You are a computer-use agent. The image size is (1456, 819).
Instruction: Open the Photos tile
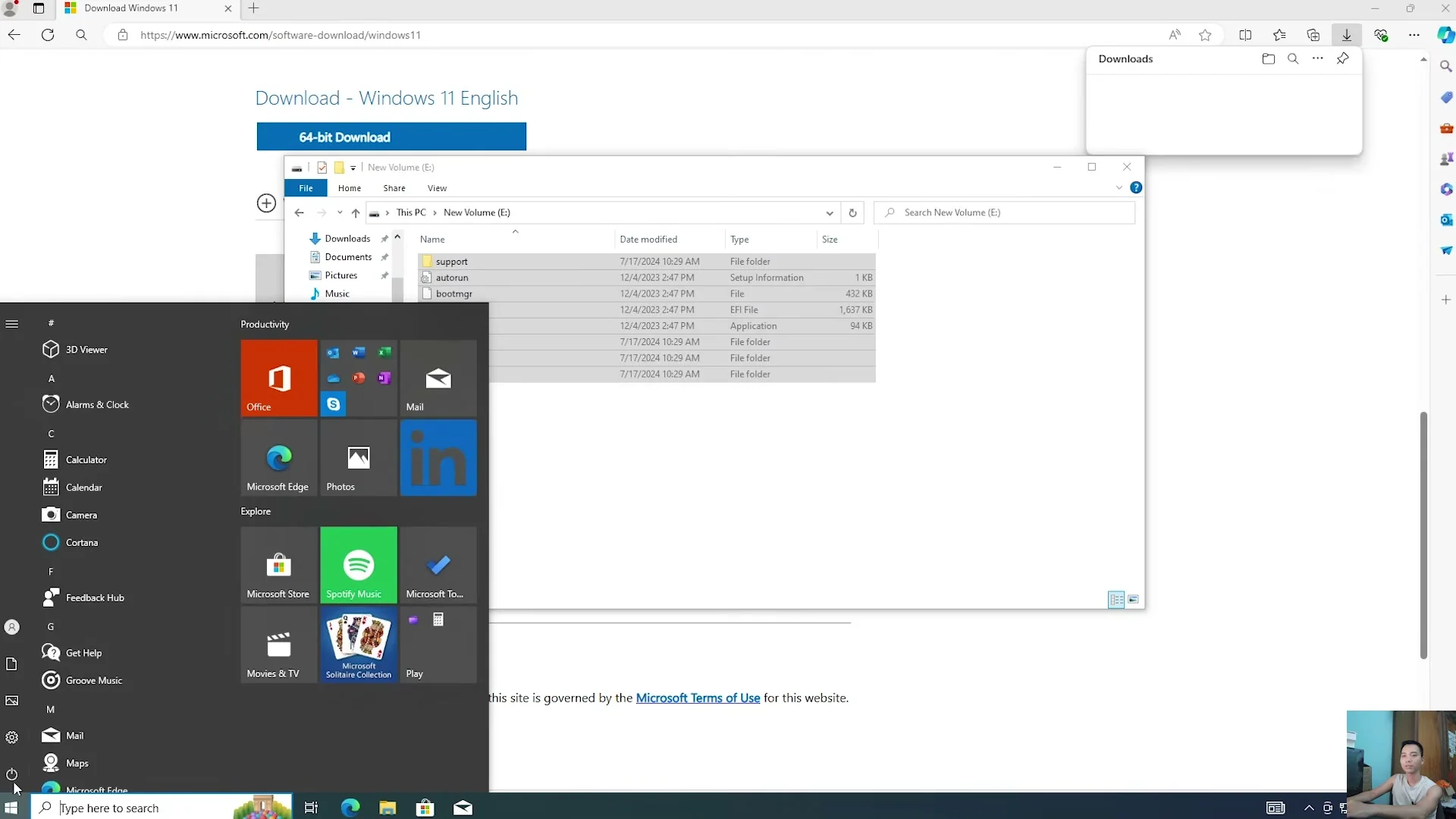(359, 458)
